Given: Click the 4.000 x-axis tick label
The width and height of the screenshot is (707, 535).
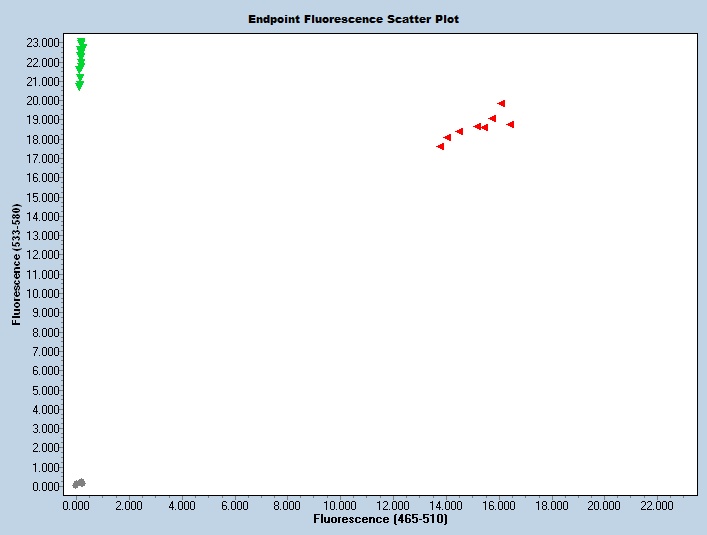Looking at the screenshot, I should tap(182, 506).
